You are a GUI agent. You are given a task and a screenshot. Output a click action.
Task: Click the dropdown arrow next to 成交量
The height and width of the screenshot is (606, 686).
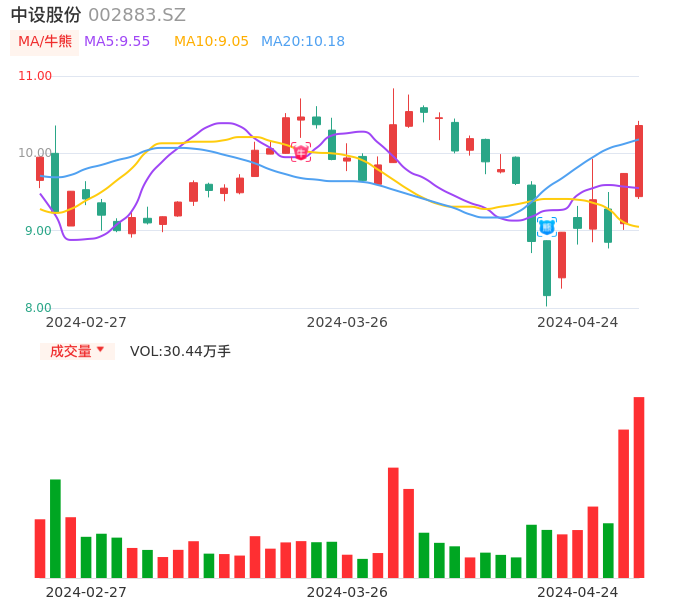(100, 350)
